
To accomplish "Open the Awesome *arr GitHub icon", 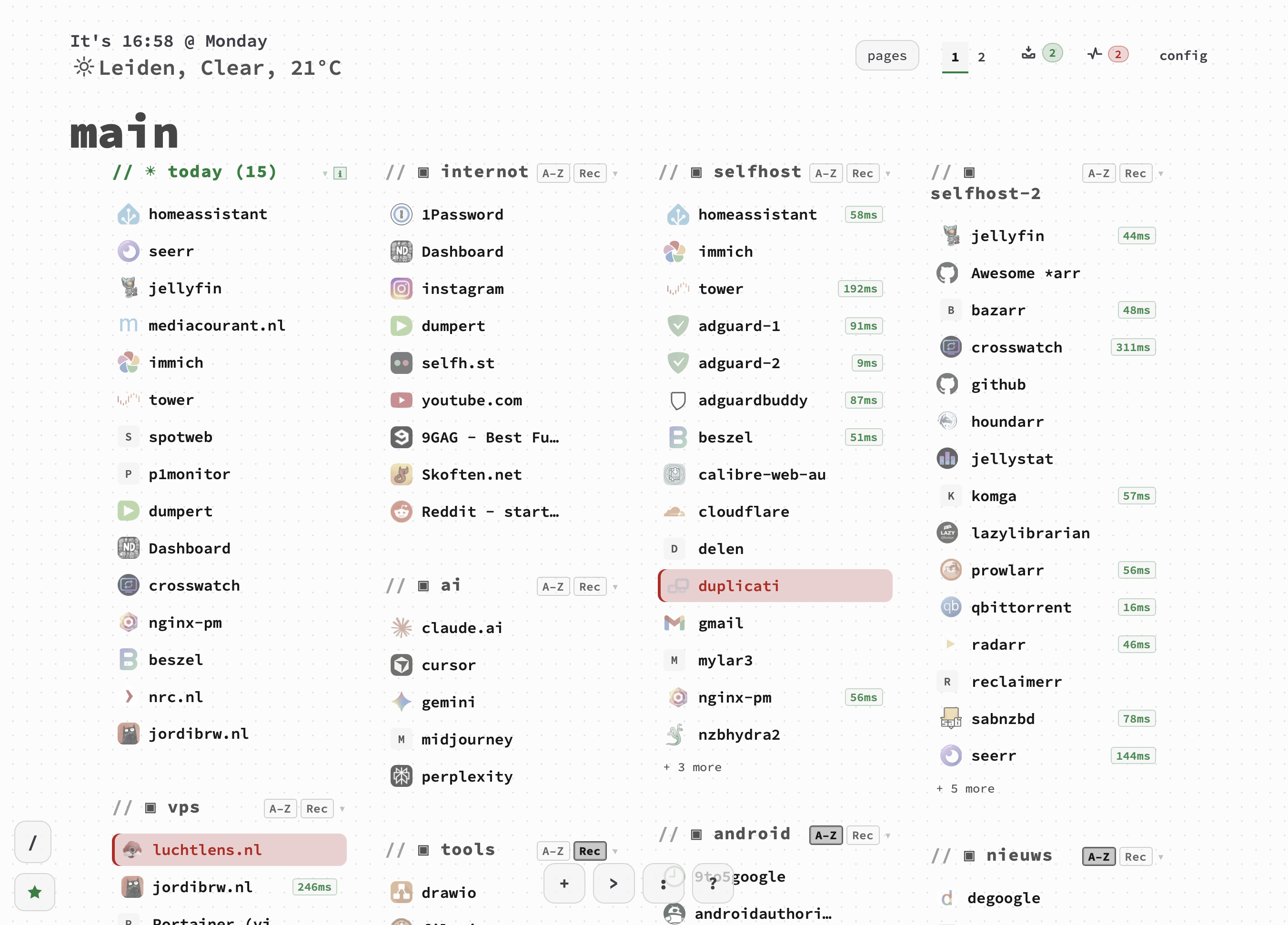I will pyautogui.click(x=947, y=273).
